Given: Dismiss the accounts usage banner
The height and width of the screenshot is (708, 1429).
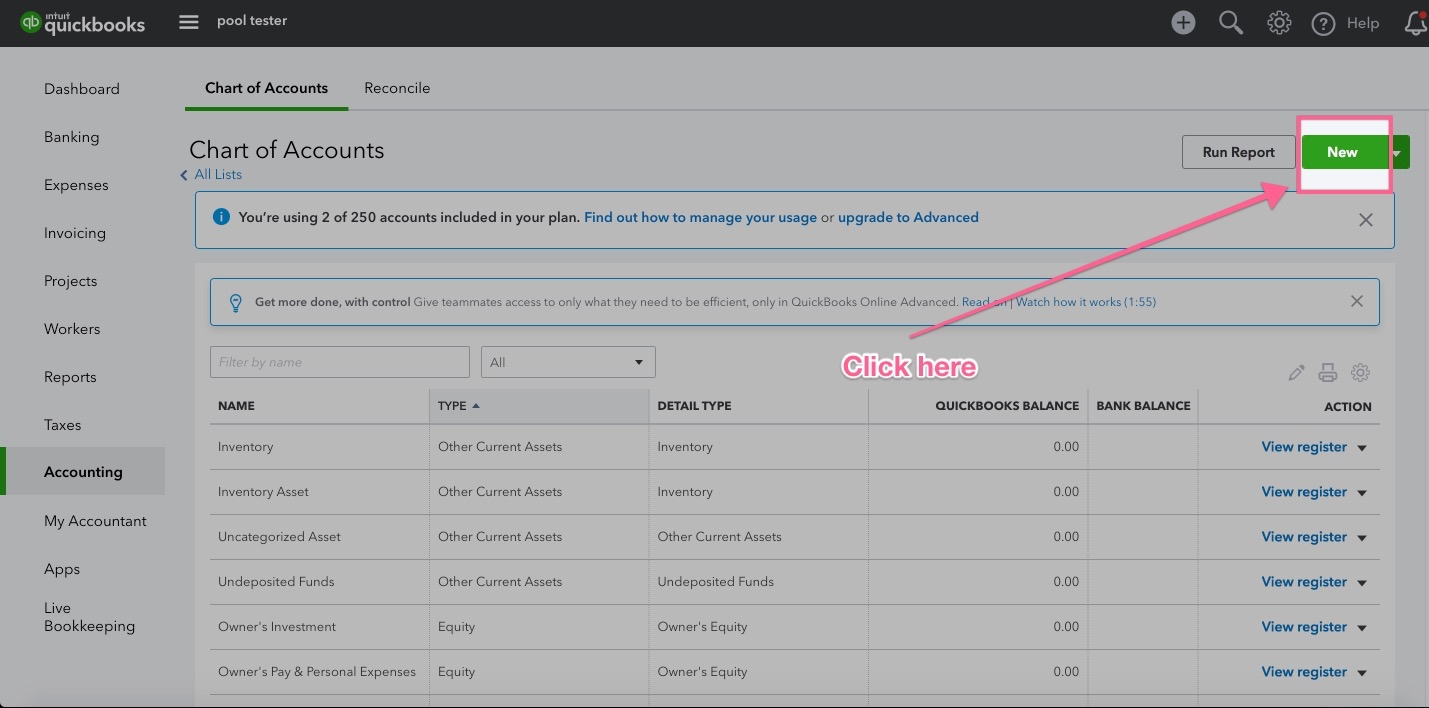Looking at the screenshot, I should [1365, 220].
